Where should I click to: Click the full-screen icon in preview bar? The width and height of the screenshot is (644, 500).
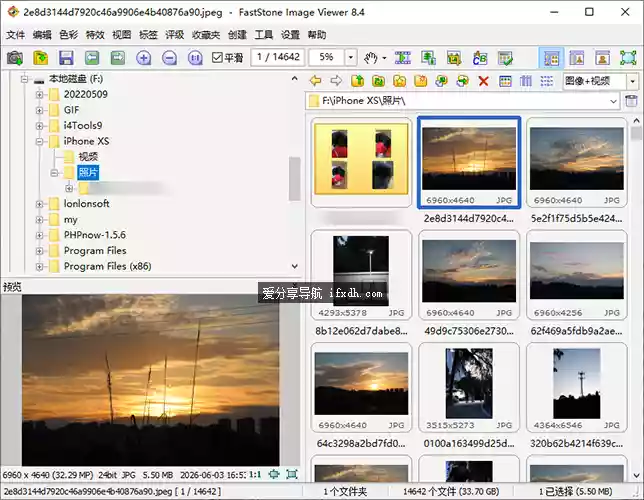(x=292, y=475)
